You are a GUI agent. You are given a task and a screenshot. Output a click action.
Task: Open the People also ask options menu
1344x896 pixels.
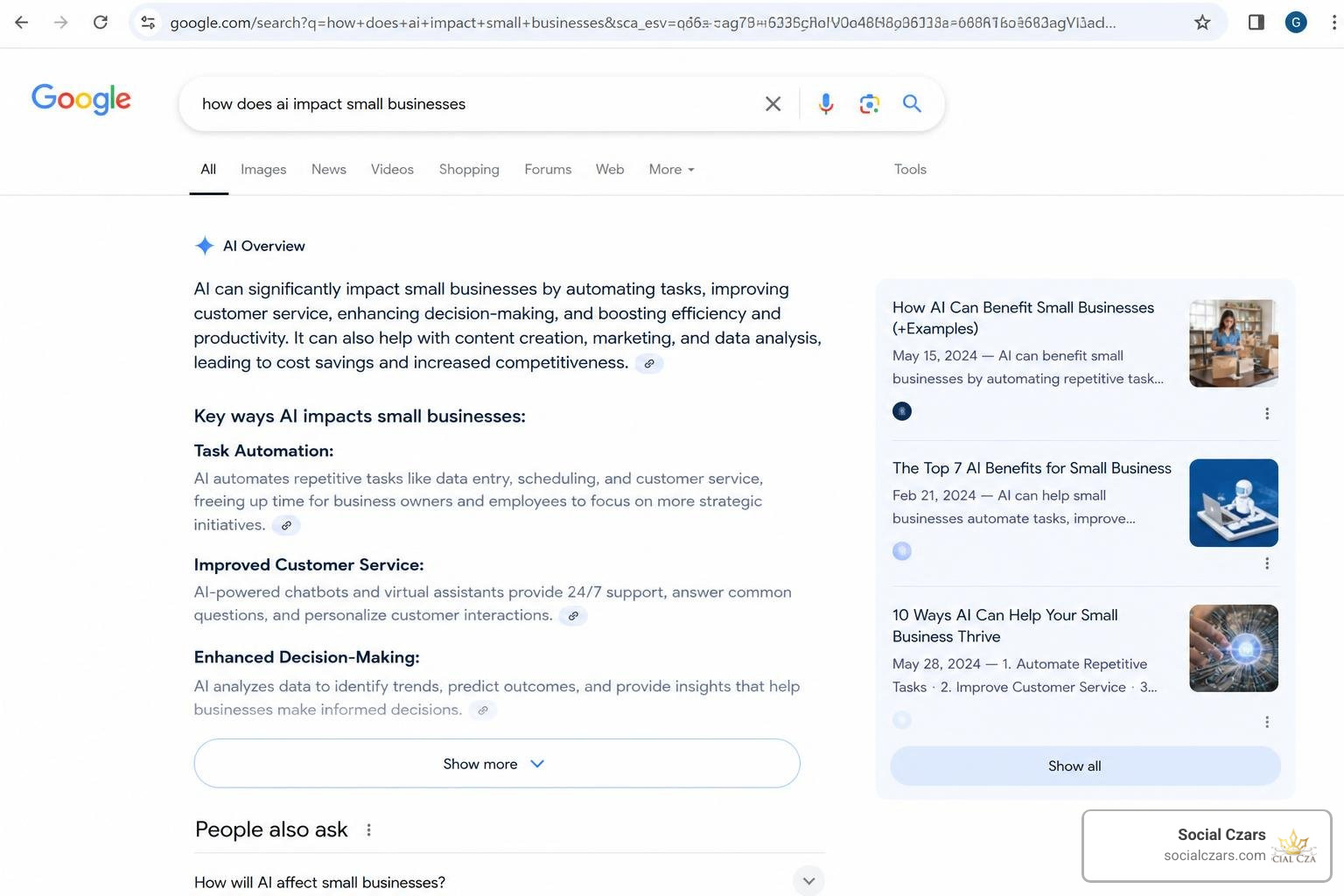tap(368, 829)
